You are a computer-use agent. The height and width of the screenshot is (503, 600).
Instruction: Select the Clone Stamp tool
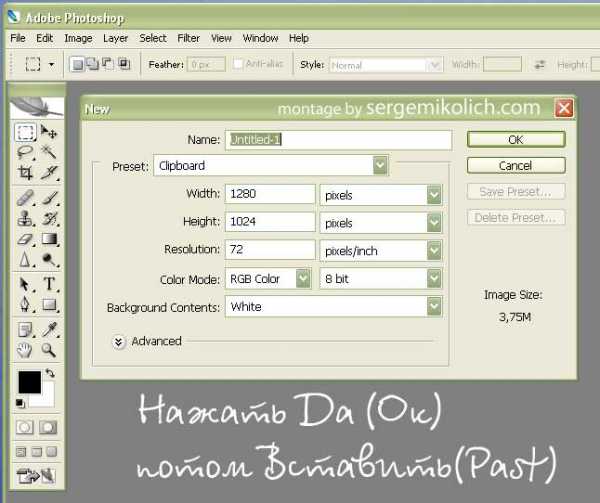(25, 218)
